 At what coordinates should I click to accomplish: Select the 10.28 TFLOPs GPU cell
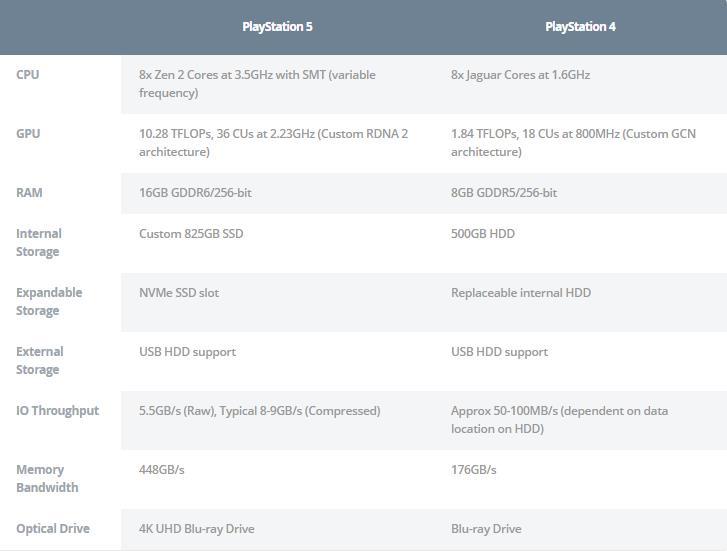273,143
